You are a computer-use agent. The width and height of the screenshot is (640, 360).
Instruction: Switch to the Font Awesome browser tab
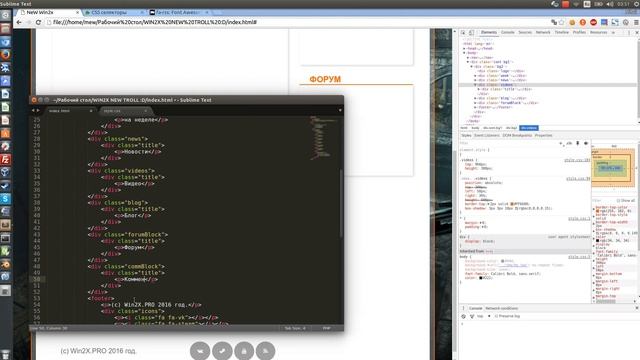[180, 13]
